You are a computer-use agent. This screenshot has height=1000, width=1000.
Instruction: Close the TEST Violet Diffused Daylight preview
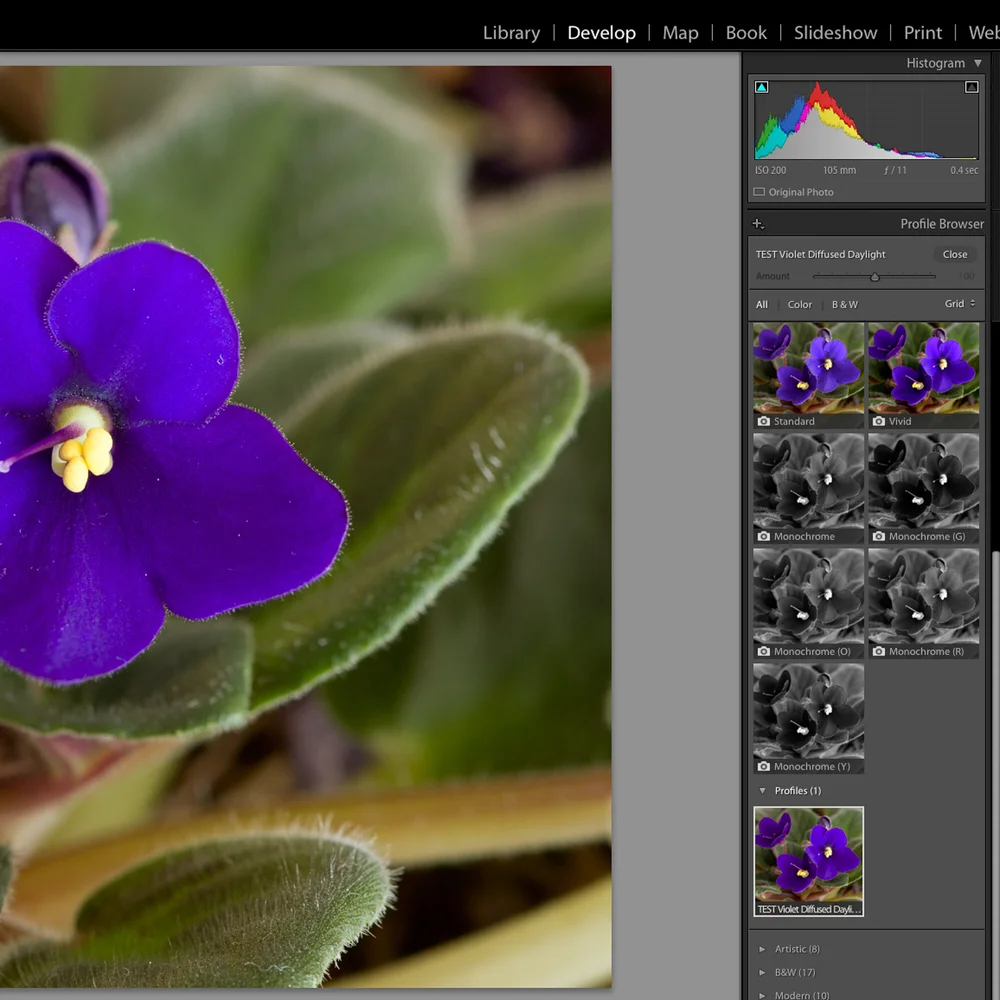[954, 254]
